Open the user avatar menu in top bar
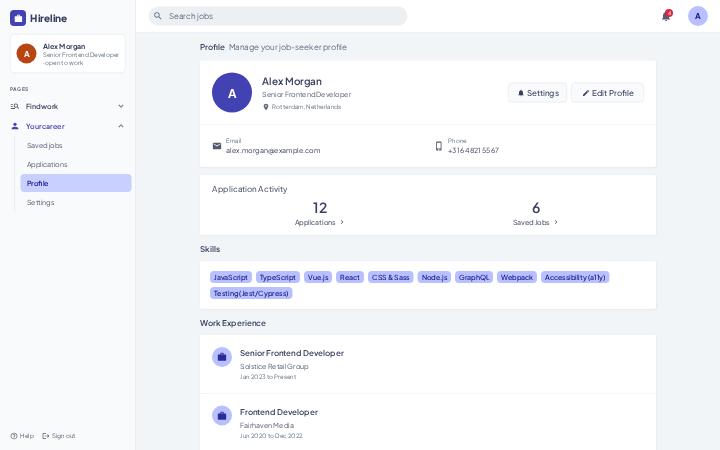 tap(698, 16)
